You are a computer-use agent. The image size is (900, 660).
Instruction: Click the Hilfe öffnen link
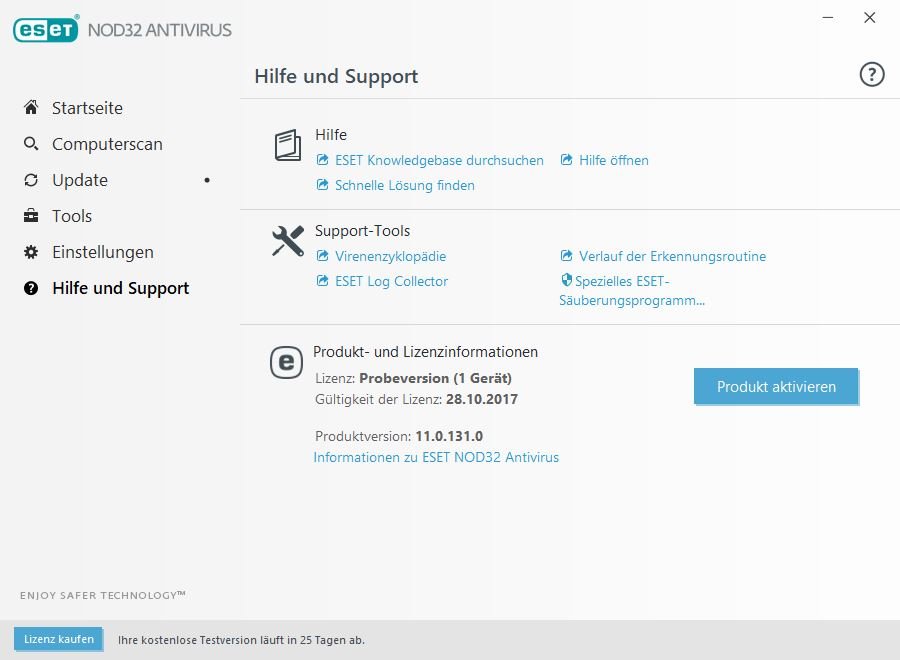coord(614,160)
